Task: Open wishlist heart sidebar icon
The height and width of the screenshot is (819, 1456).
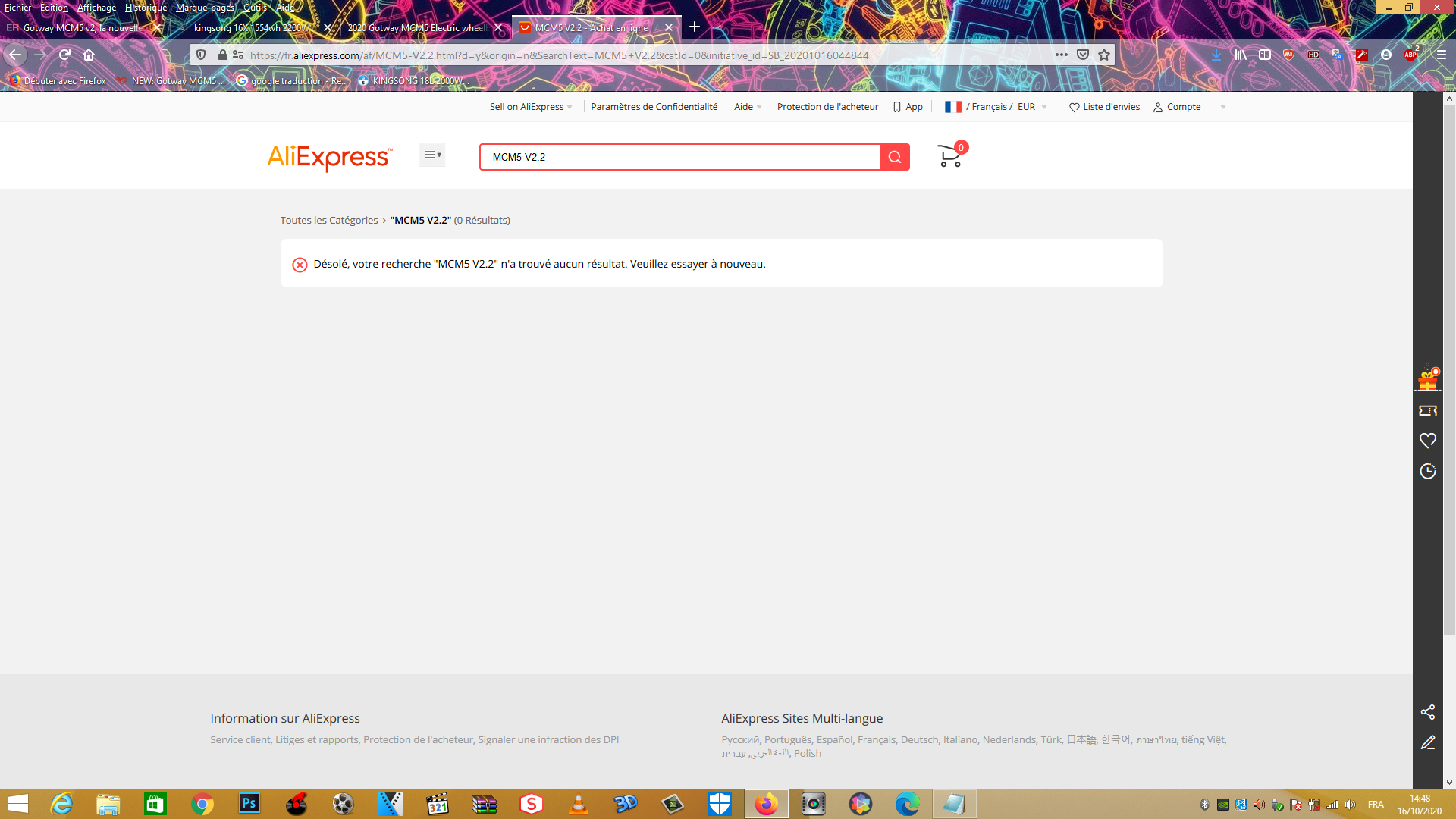Action: (x=1428, y=441)
